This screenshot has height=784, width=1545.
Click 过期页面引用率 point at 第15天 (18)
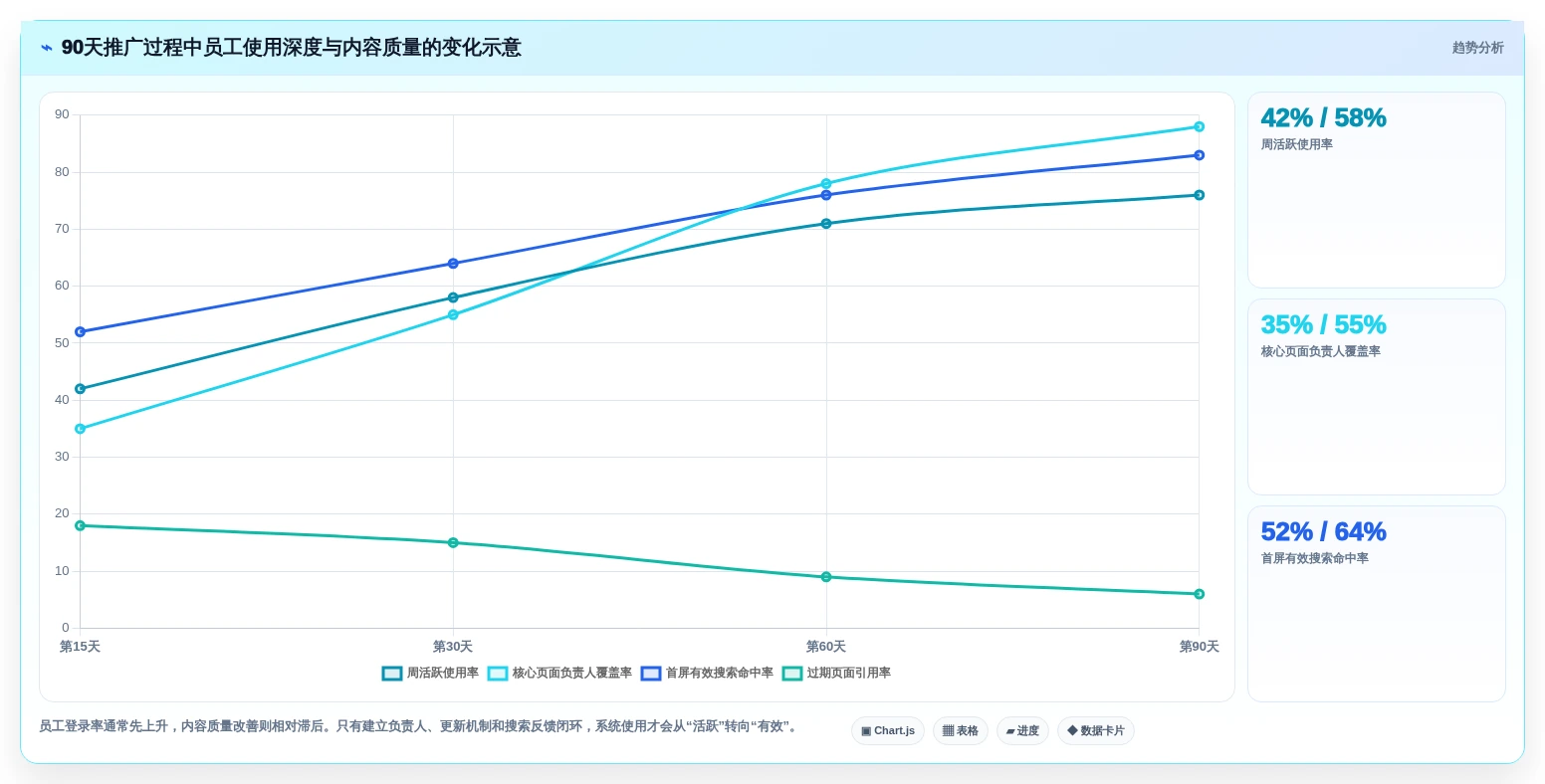coord(80,525)
